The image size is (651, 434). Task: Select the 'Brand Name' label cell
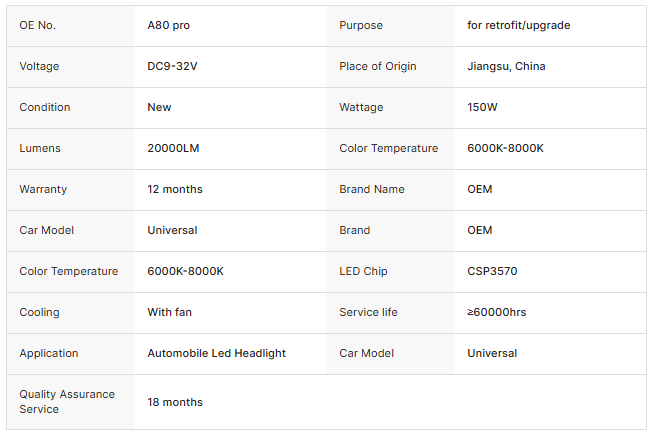coord(370,189)
